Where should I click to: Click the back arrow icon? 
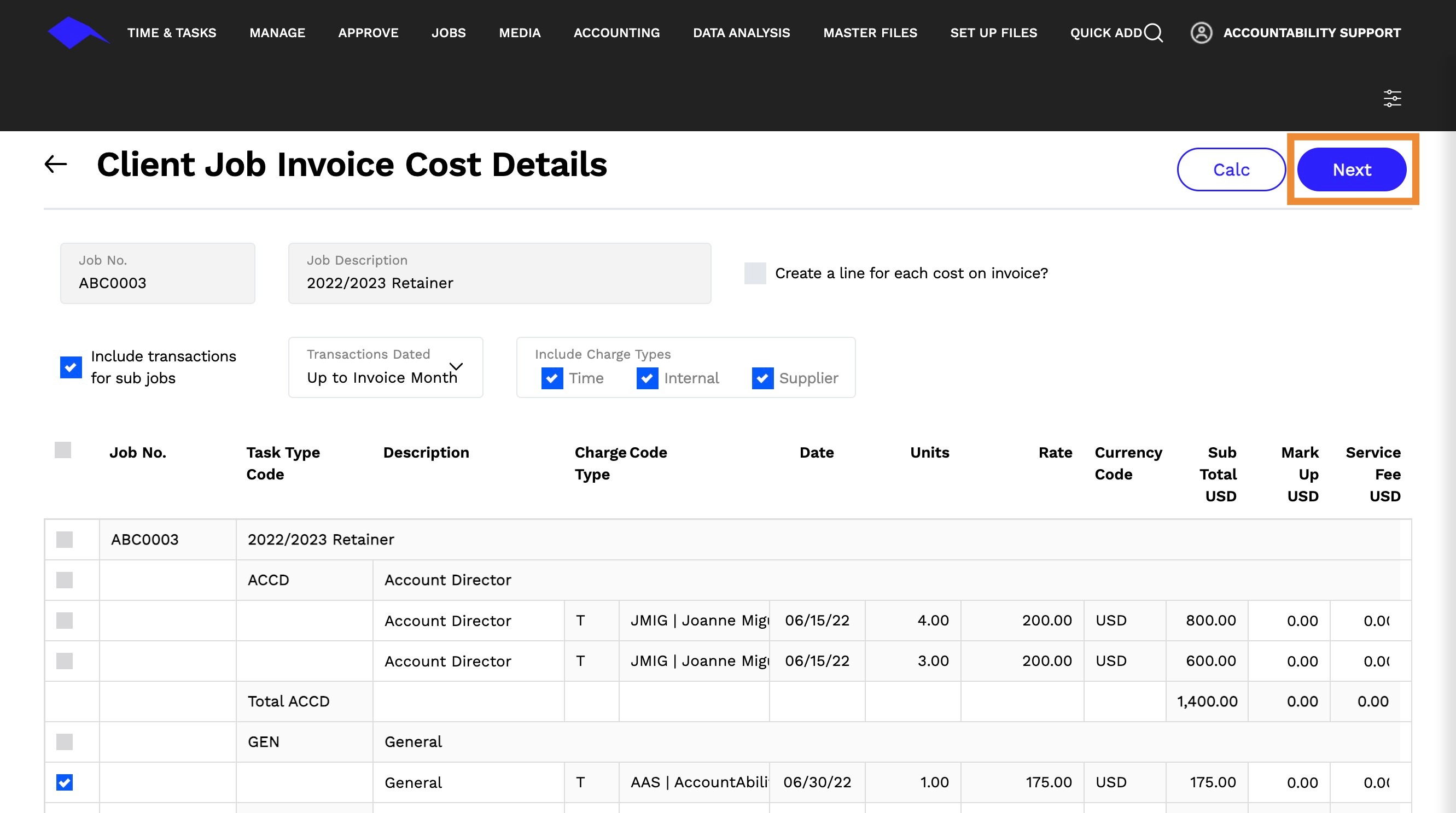[56, 165]
